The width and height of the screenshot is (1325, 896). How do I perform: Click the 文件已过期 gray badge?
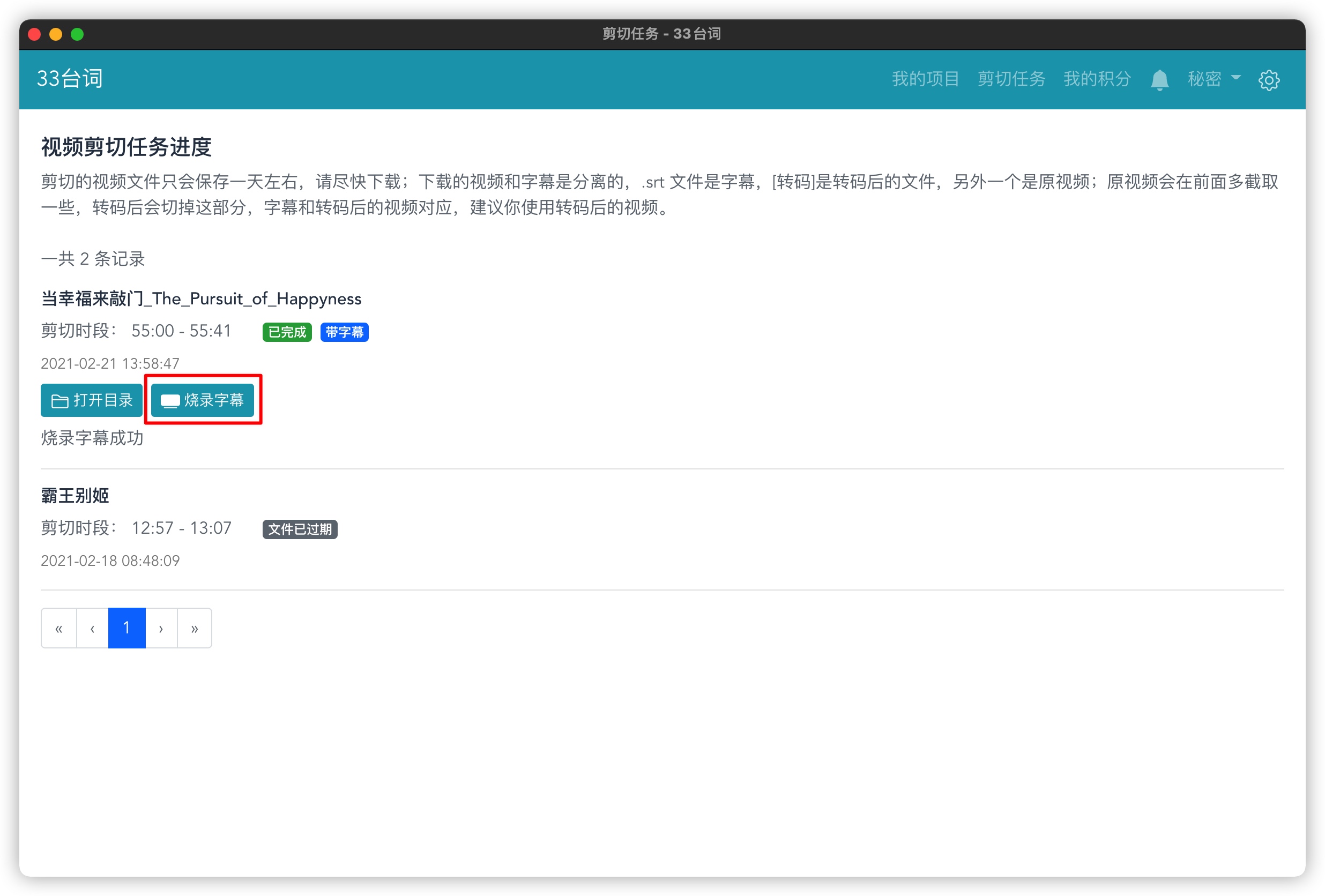tap(299, 529)
